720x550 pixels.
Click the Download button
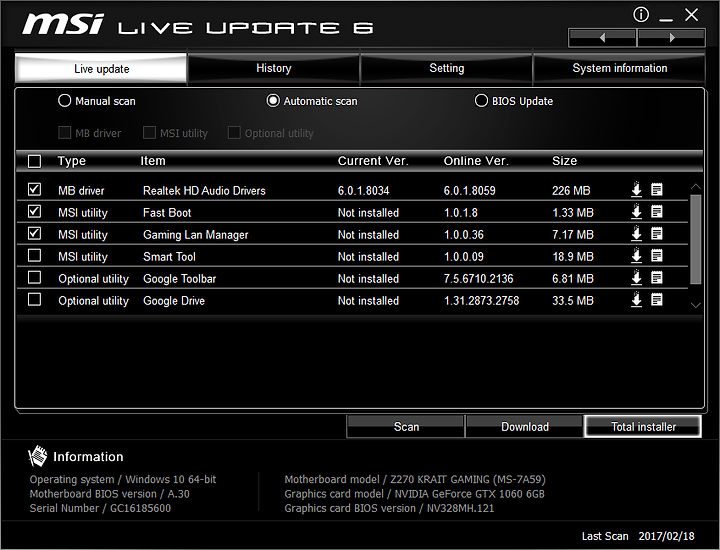(524, 427)
